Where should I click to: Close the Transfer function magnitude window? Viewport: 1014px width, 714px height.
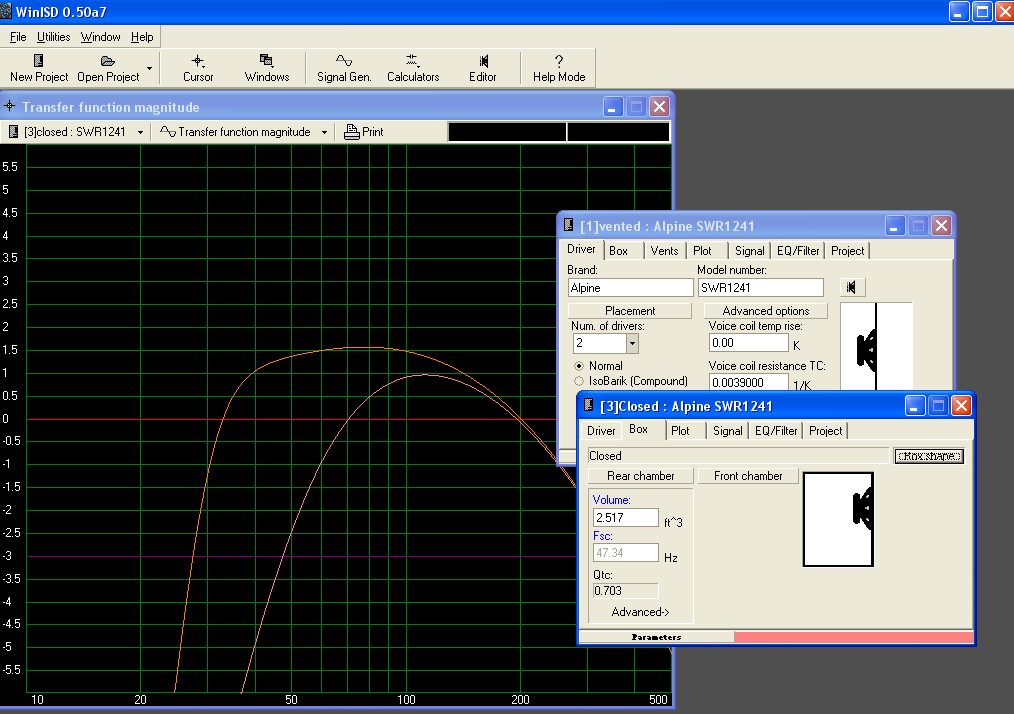659,107
